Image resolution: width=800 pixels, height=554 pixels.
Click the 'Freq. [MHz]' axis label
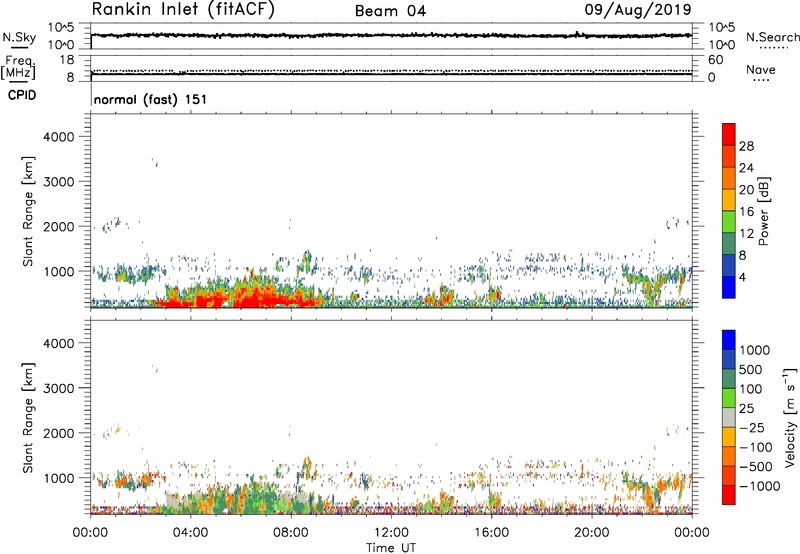(x=19, y=67)
